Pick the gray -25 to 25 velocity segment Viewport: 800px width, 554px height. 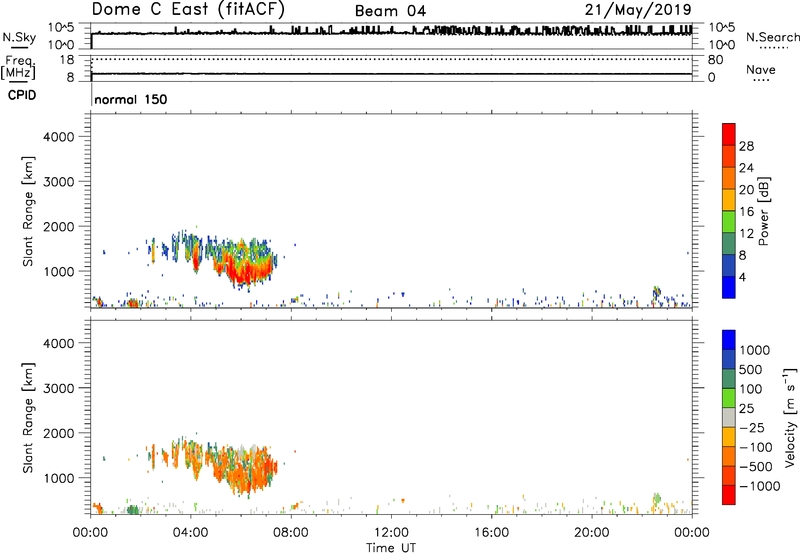(729, 417)
